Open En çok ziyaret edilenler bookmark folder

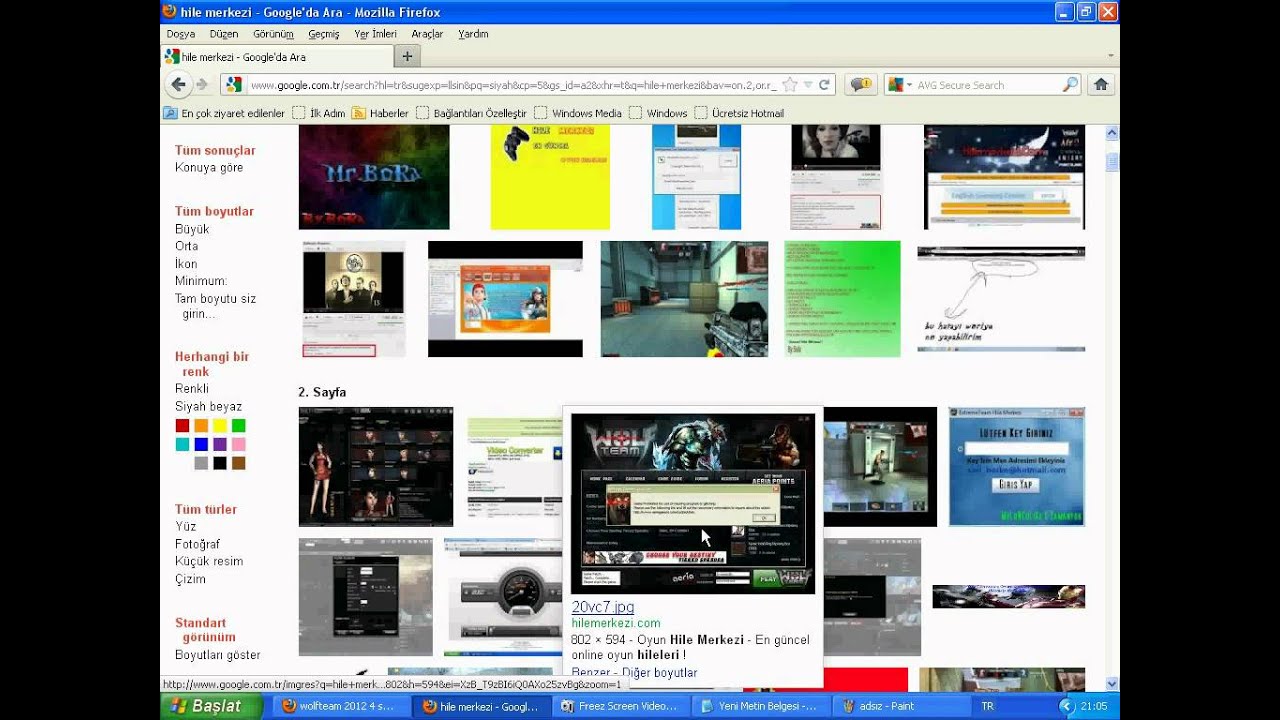pyautogui.click(x=224, y=113)
